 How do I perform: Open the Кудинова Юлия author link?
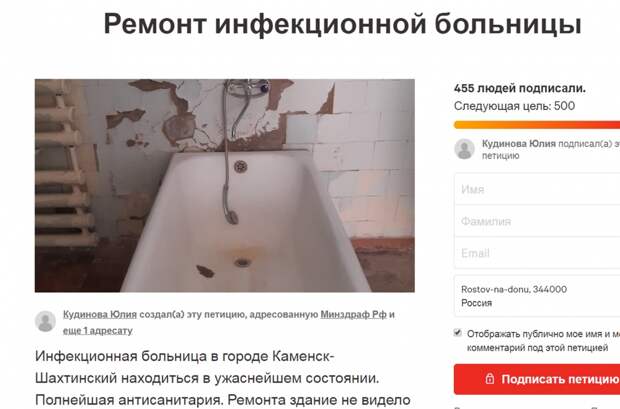[100, 314]
